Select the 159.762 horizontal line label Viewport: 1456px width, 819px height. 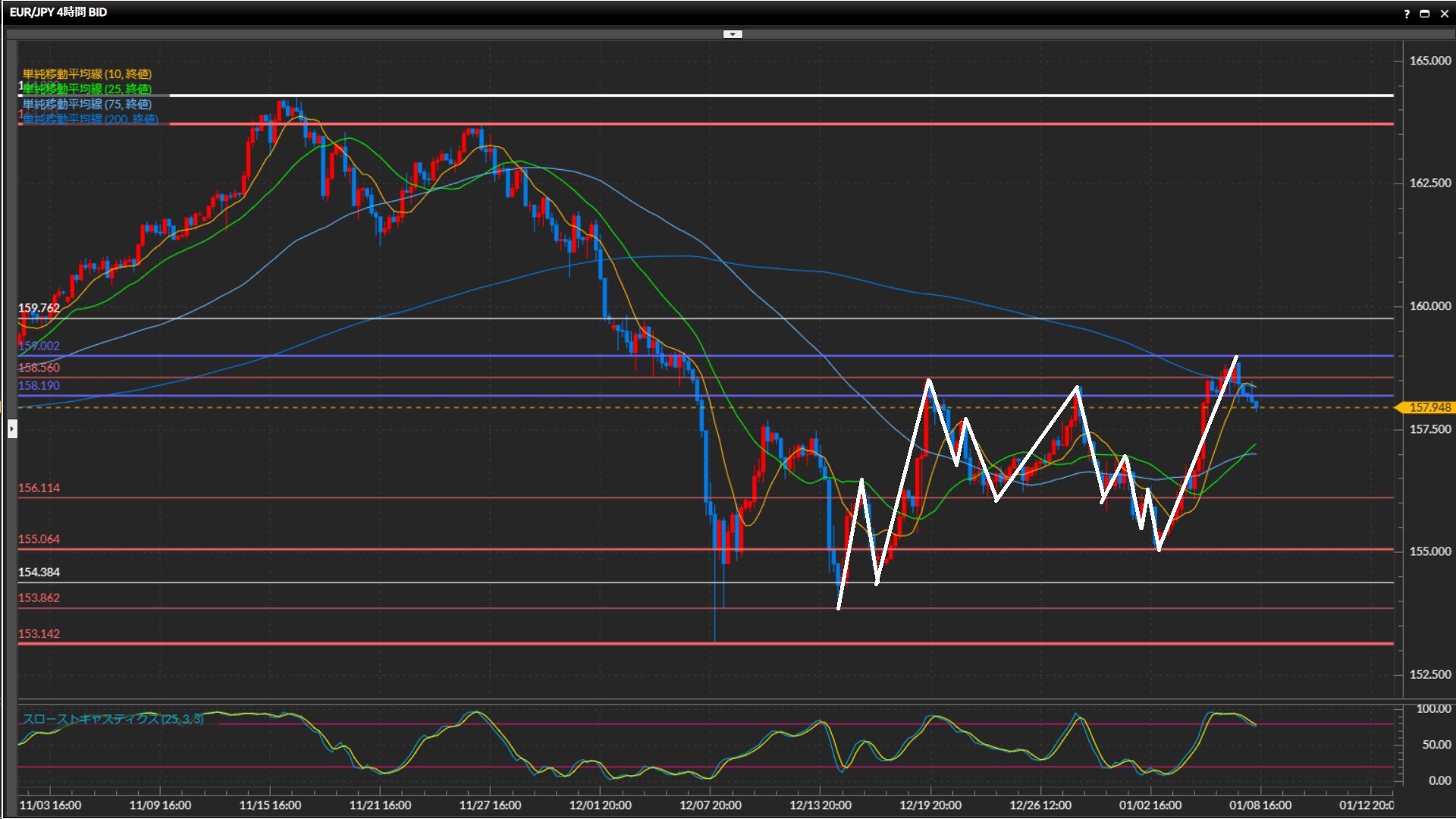tap(39, 308)
